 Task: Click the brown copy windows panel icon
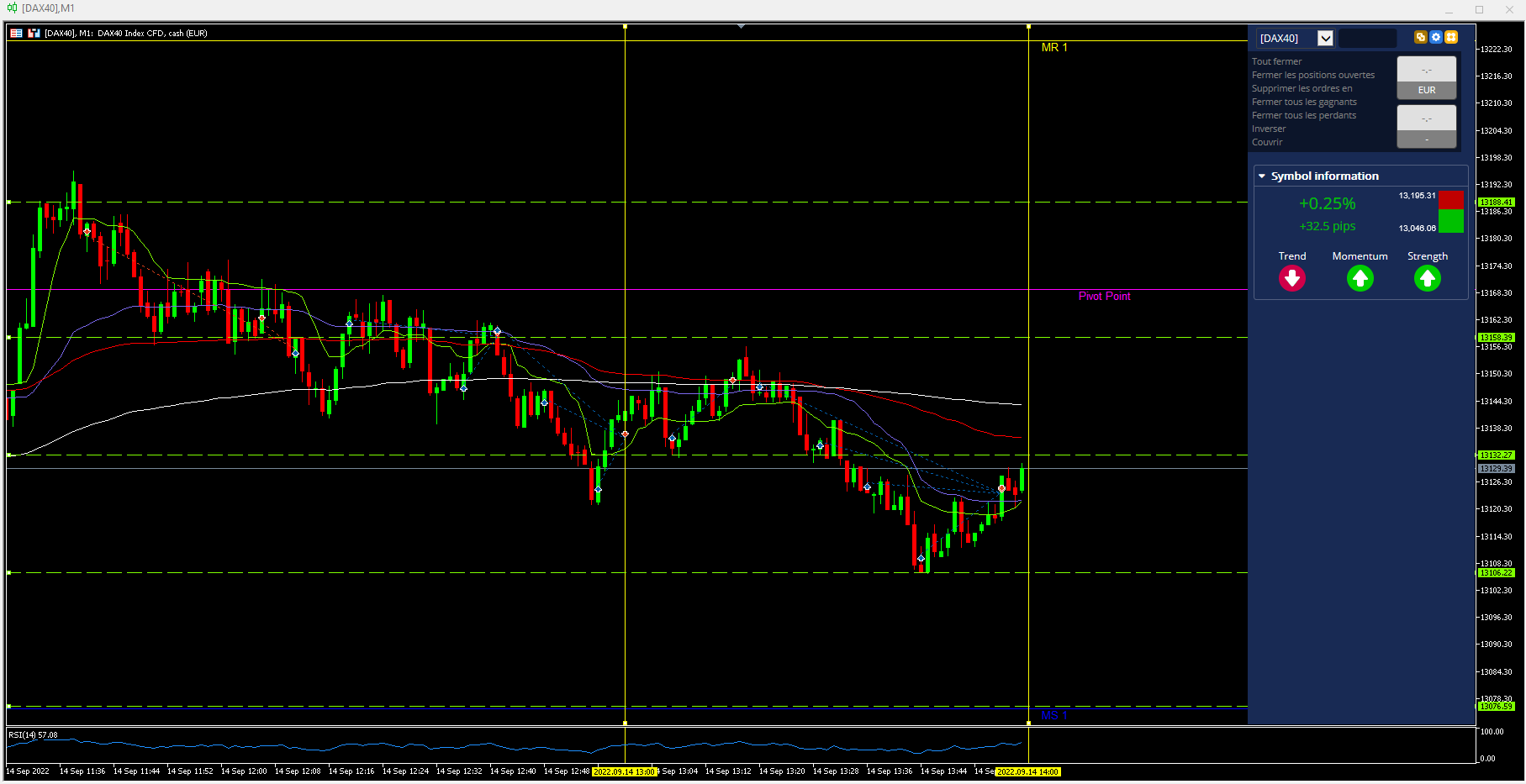[1421, 37]
